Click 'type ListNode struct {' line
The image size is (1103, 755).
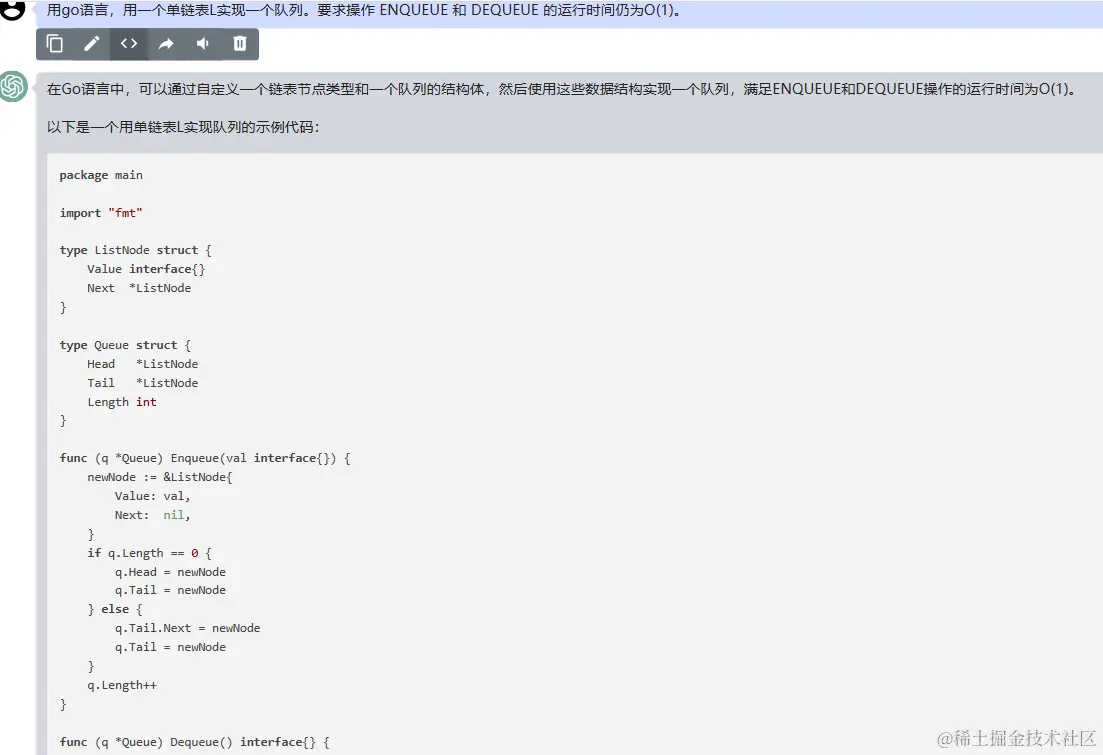pyautogui.click(x=135, y=250)
